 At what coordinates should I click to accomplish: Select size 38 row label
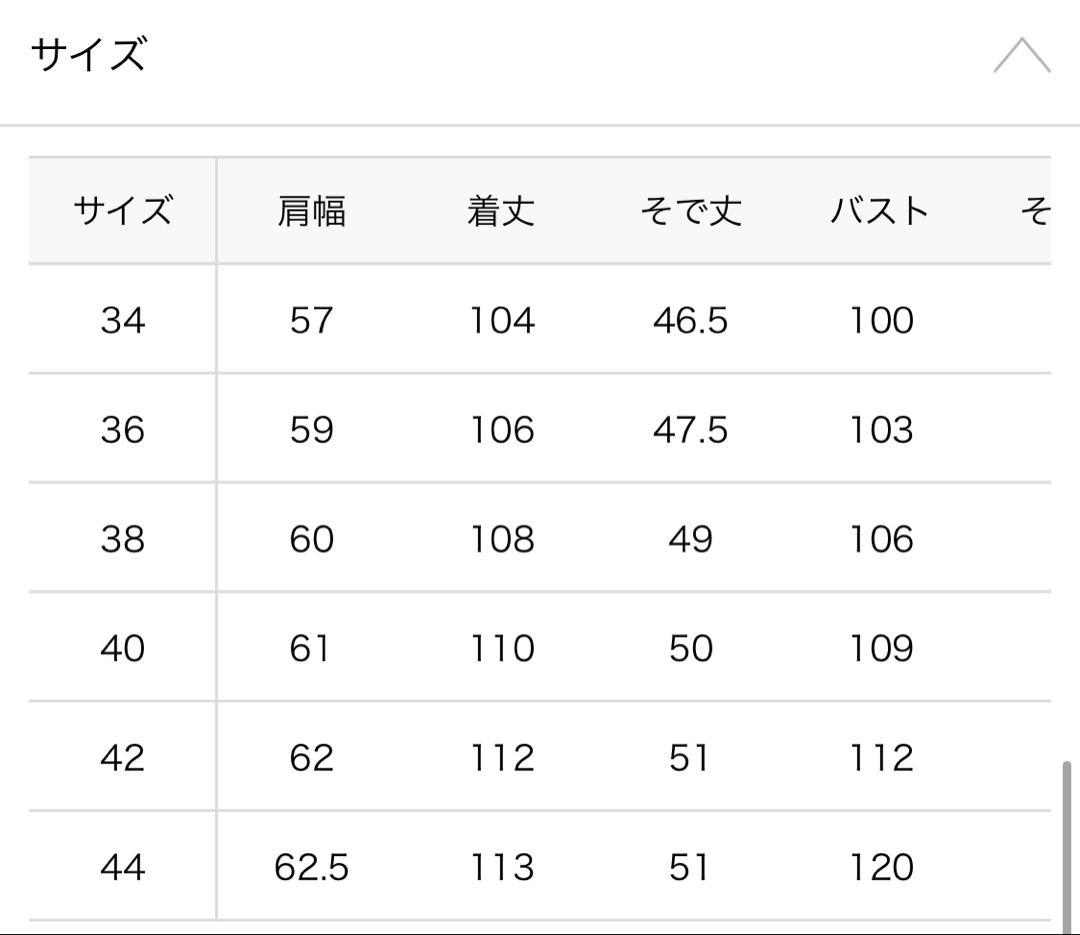click(122, 539)
